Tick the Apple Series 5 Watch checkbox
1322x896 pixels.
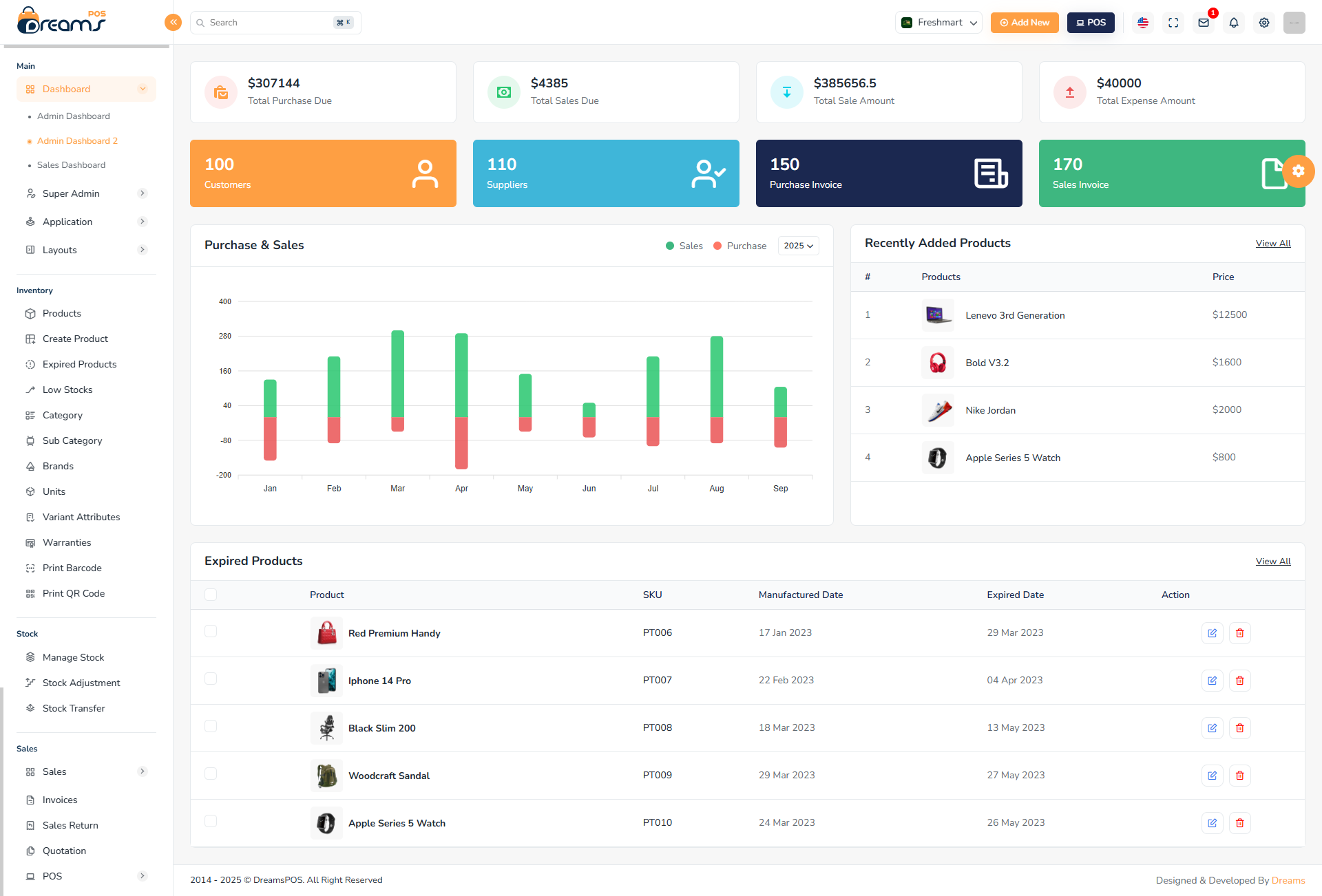pyautogui.click(x=211, y=821)
